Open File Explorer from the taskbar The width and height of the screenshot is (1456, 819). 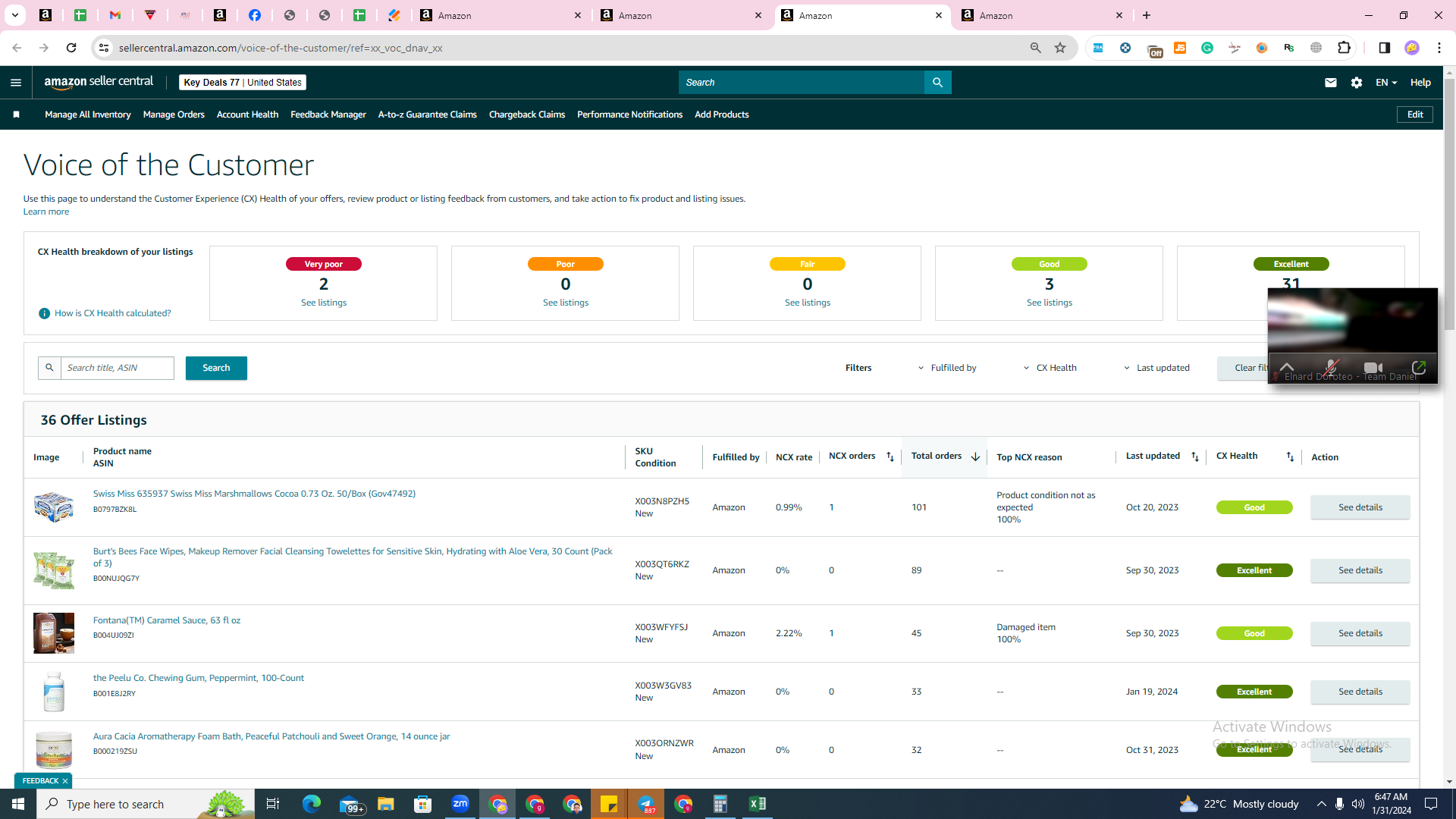[x=386, y=804]
